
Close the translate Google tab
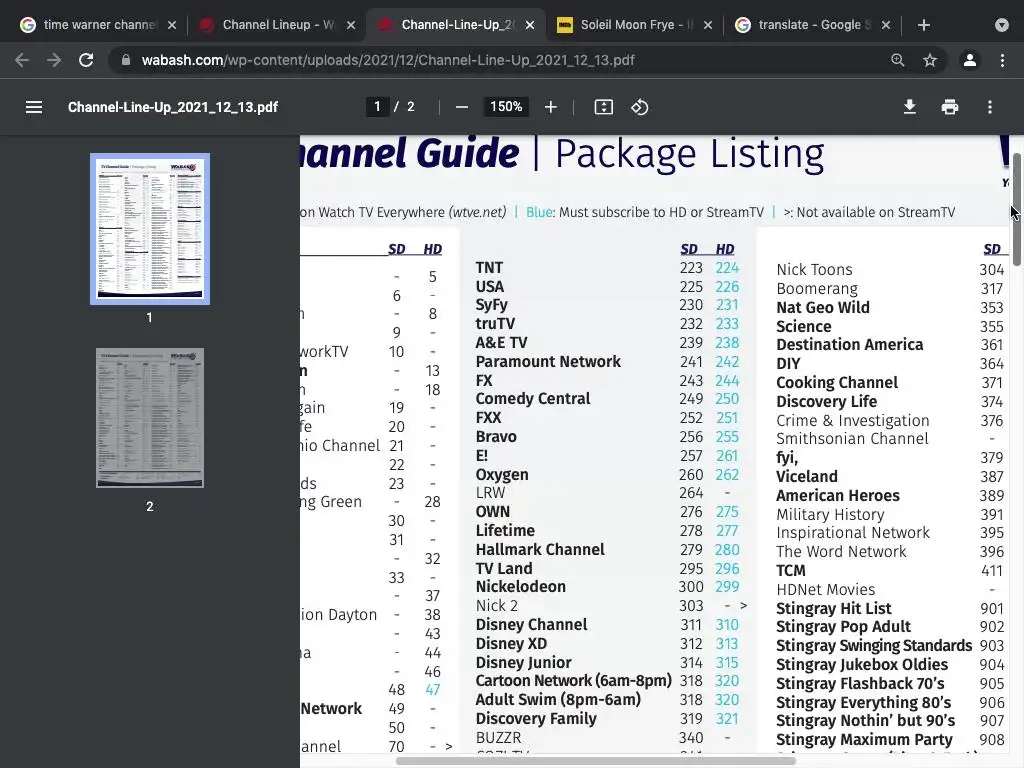click(x=886, y=25)
